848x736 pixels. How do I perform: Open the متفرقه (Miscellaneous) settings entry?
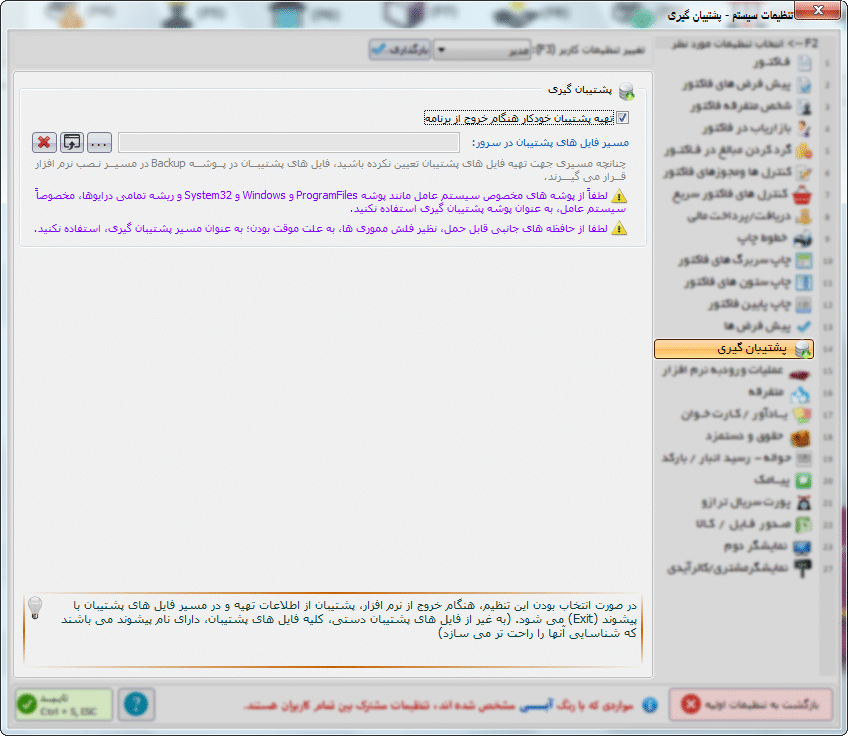pos(779,393)
